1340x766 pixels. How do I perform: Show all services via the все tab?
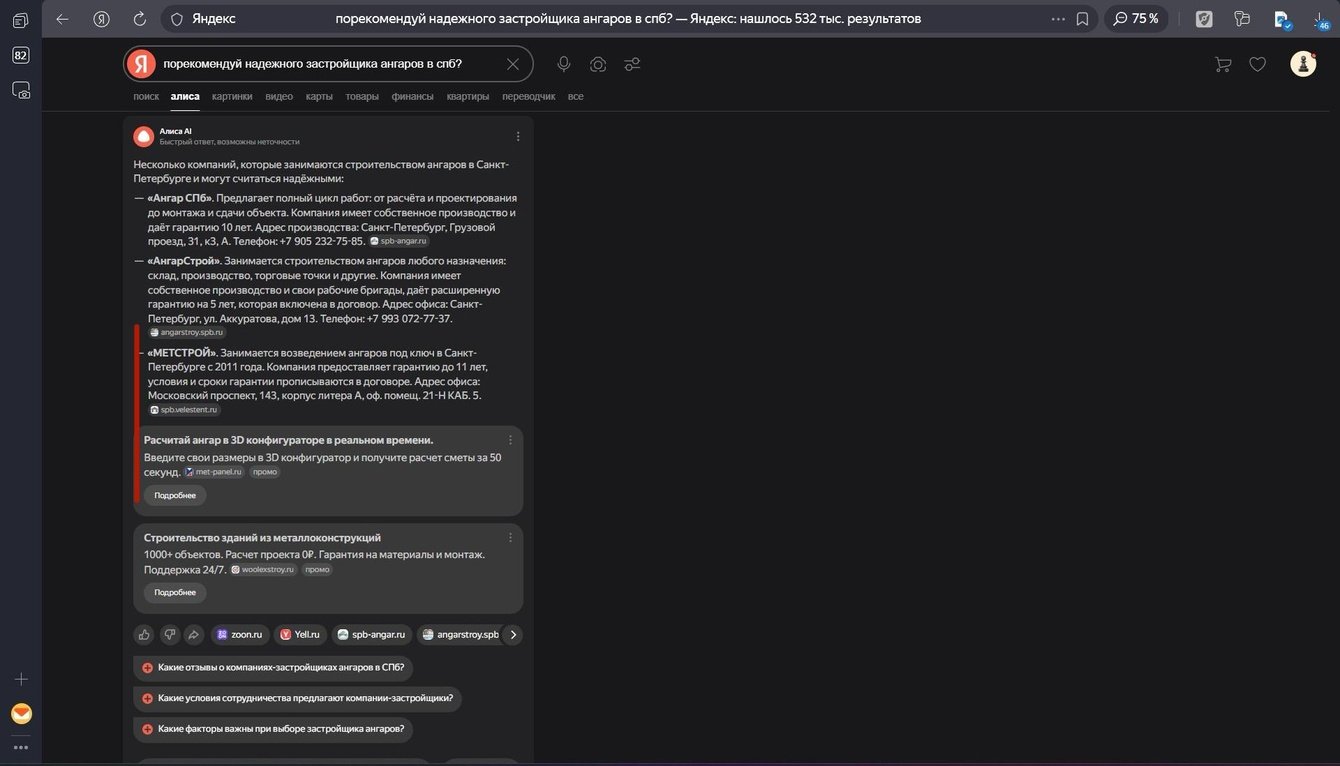pyautogui.click(x=575, y=96)
